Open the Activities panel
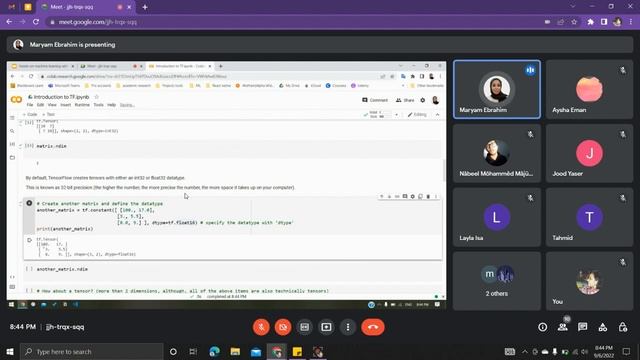640x360 pixels. pyautogui.click(x=602, y=327)
